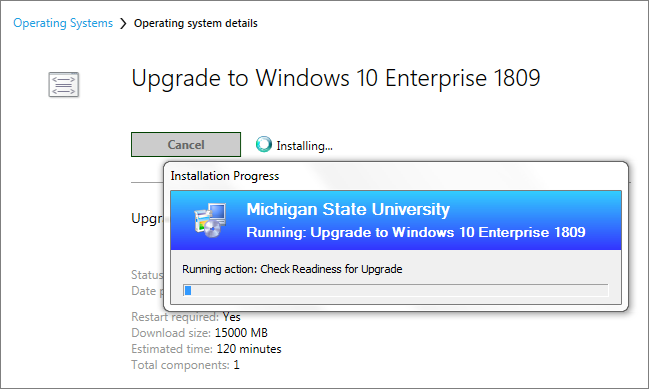
Task: Cancel the running installation
Action: [x=186, y=144]
